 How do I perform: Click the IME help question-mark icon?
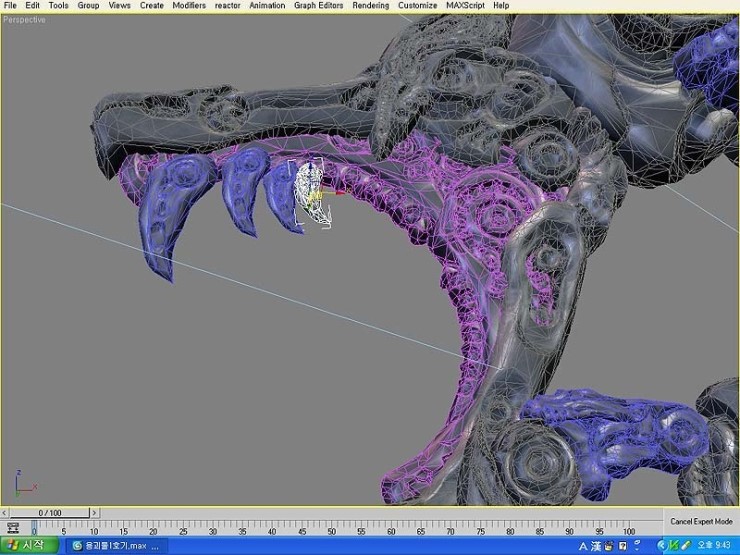(623, 547)
